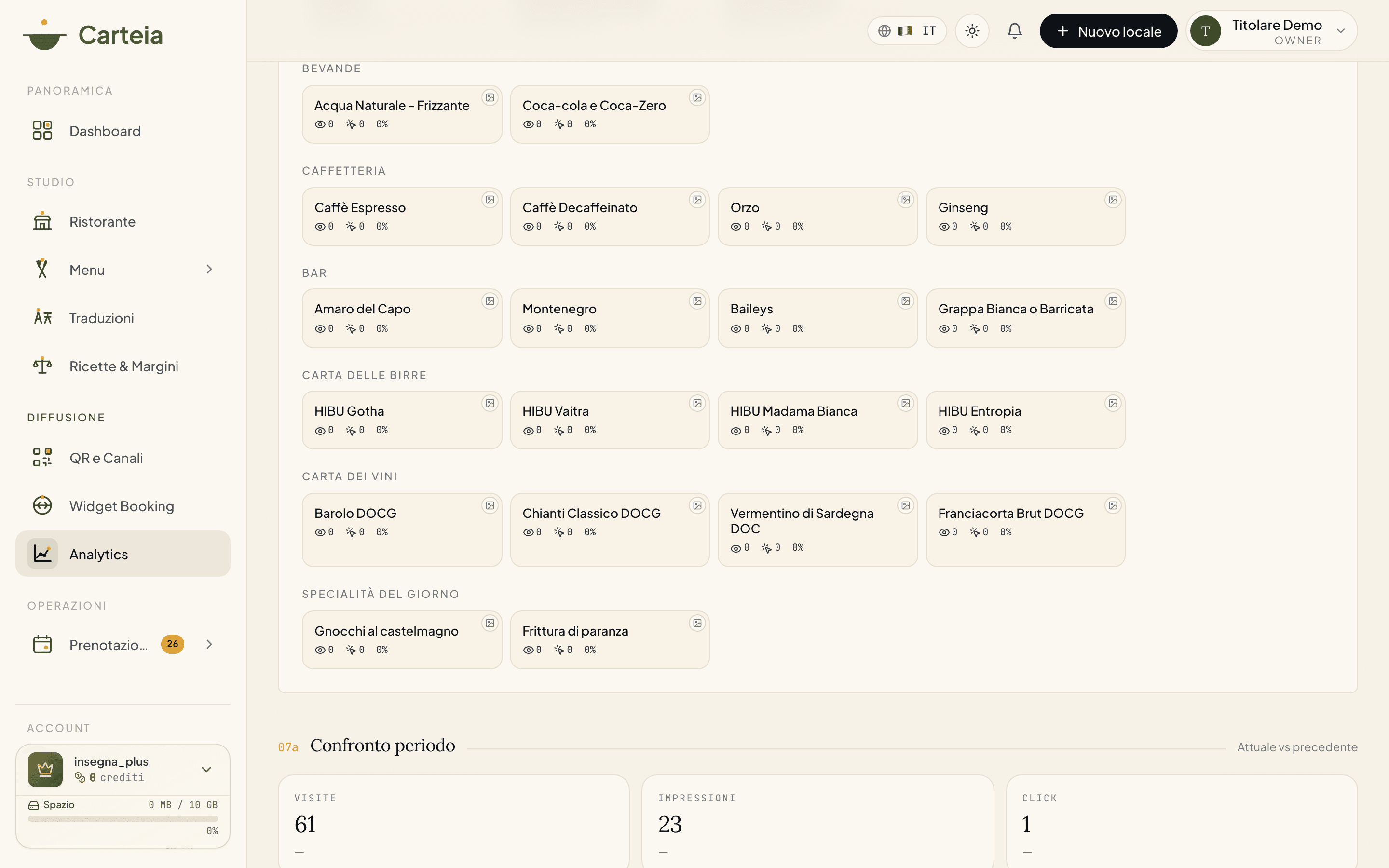Expand the insegna_plus plan dropdown
This screenshot has height=868, width=1389.
(x=206, y=769)
